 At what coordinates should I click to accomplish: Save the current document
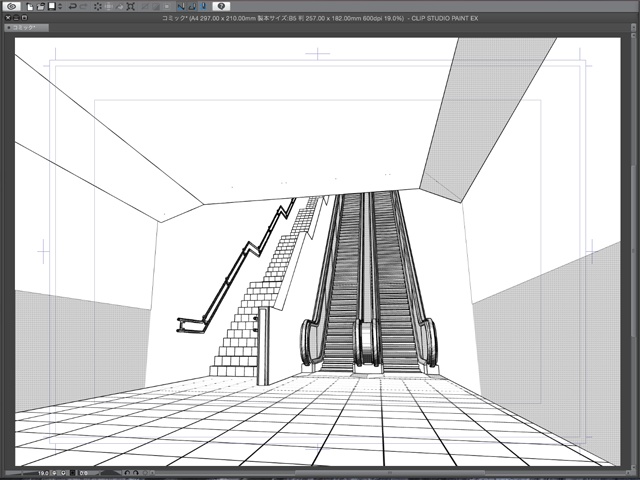point(52,6)
